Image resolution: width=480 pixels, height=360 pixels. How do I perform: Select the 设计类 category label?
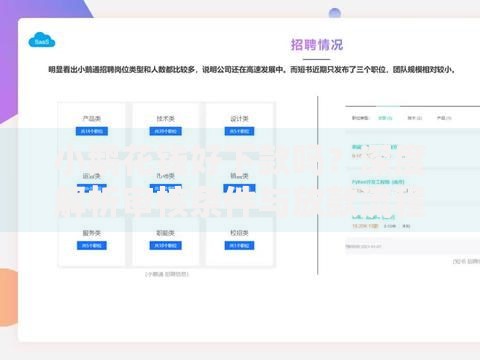pos(239,118)
